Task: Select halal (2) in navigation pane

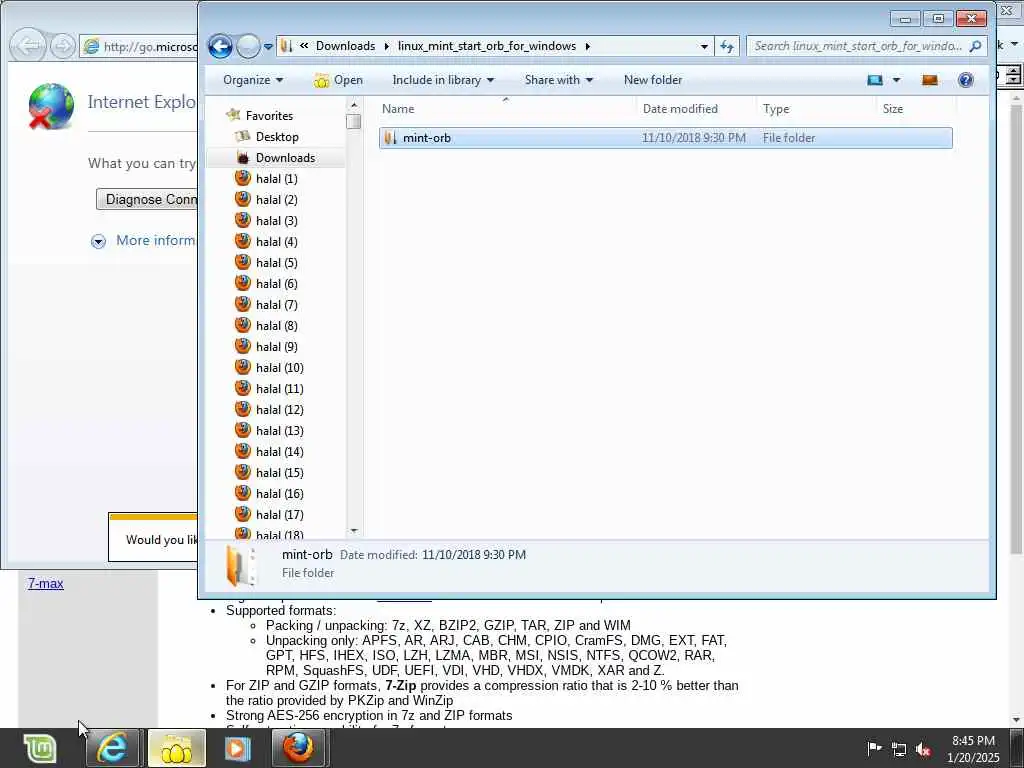Action: point(277,199)
